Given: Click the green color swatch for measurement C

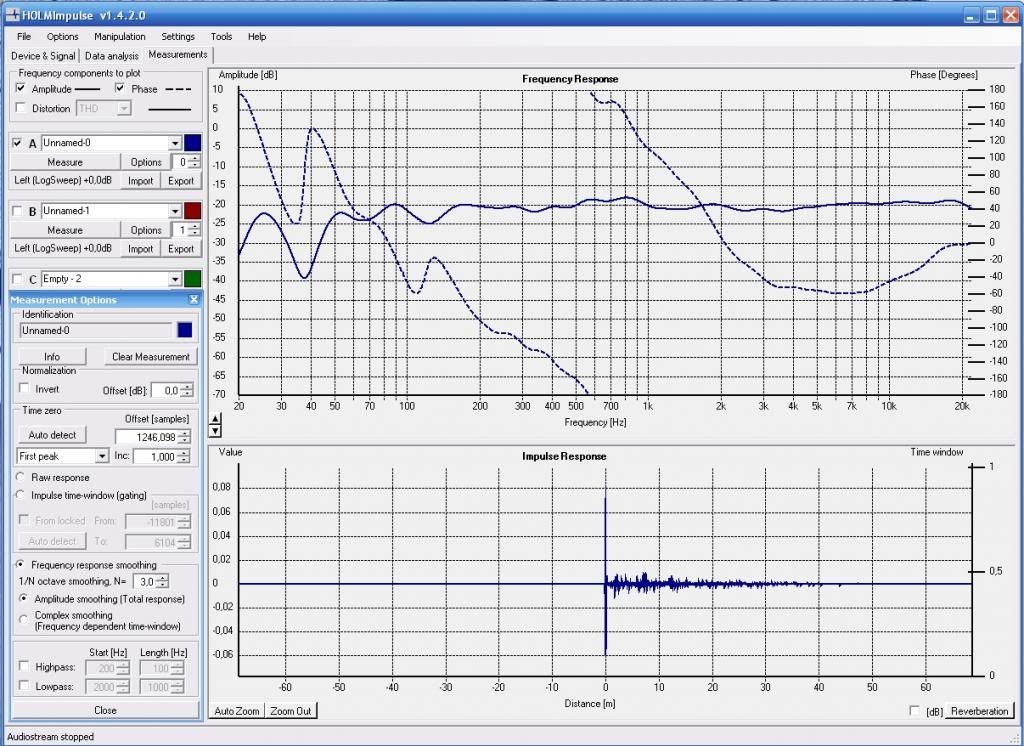Looking at the screenshot, I should [193, 279].
